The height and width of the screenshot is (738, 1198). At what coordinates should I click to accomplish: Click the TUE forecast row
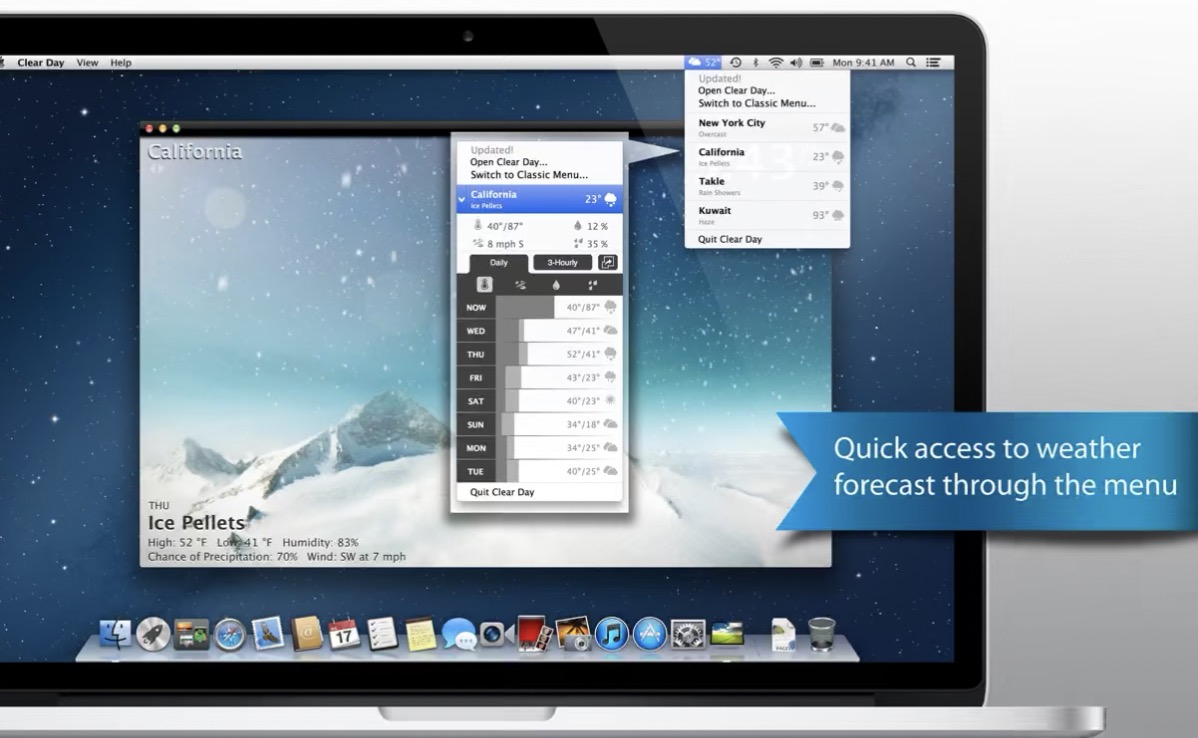coord(539,471)
